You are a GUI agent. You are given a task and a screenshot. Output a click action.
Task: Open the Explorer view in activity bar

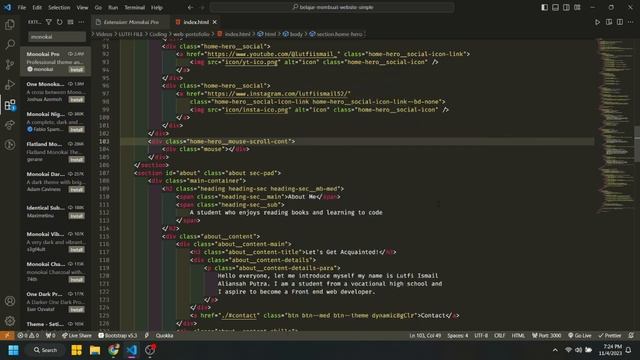coord(10,24)
